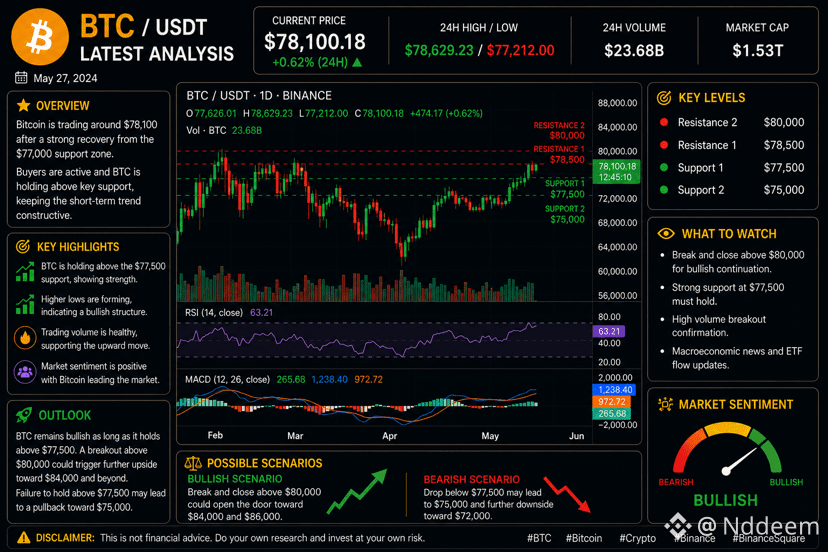
Task: Select the flame icon beside 'Trading volume is healthy'
Action: point(25,338)
